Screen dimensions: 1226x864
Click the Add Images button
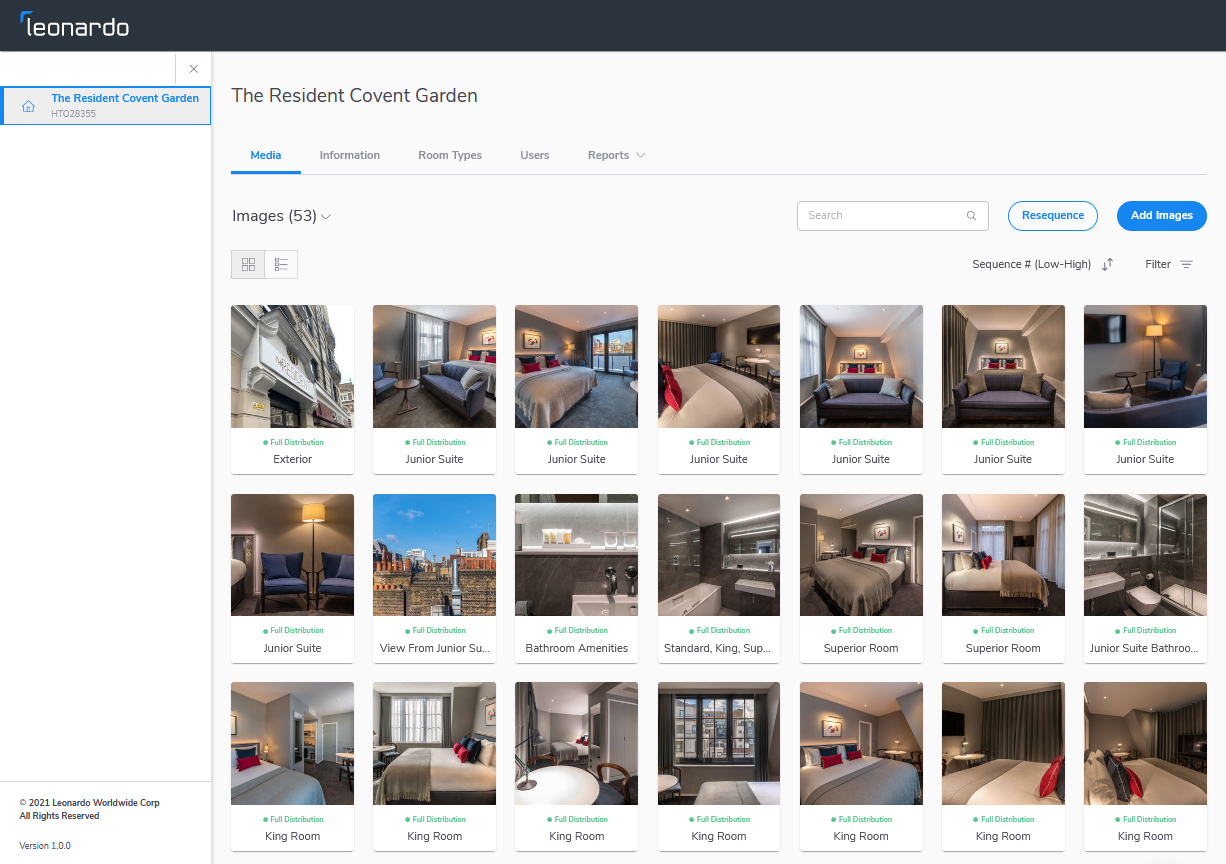point(1161,215)
